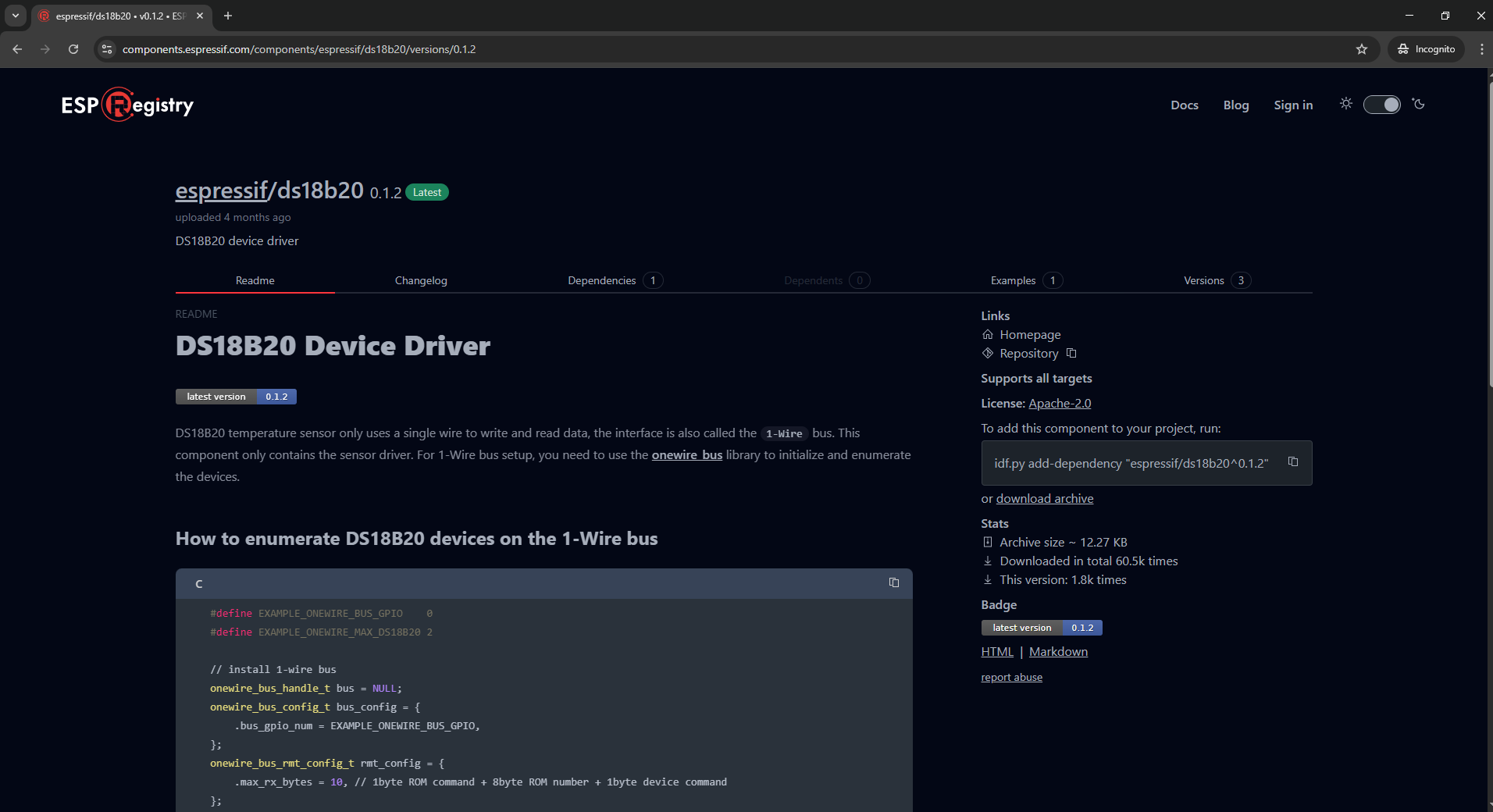Open the Chrome three-dot menu

[x=1481, y=49]
